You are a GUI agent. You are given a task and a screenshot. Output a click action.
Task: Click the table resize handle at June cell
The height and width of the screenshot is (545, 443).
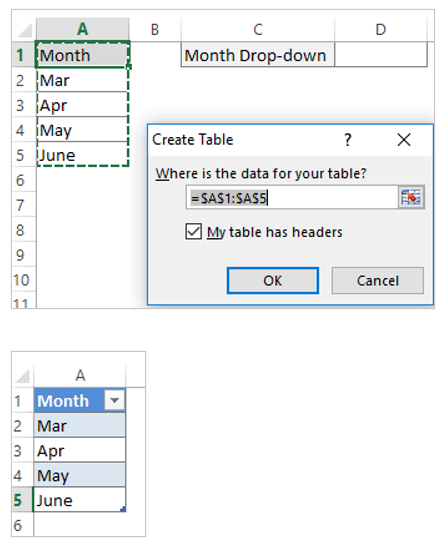coord(123,509)
